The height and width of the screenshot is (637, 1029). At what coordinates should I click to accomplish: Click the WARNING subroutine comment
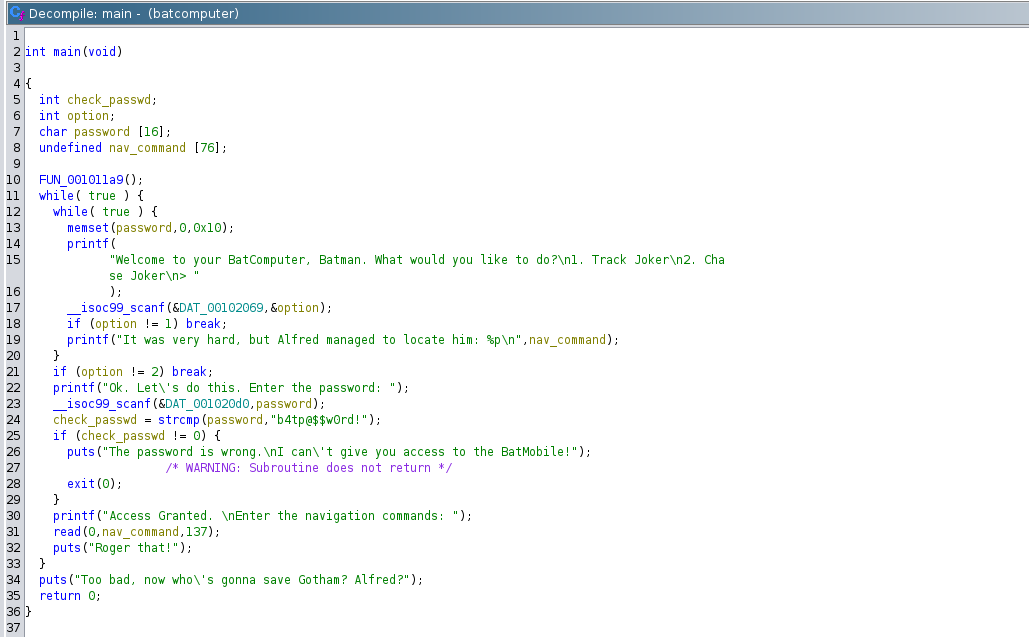[308, 468]
